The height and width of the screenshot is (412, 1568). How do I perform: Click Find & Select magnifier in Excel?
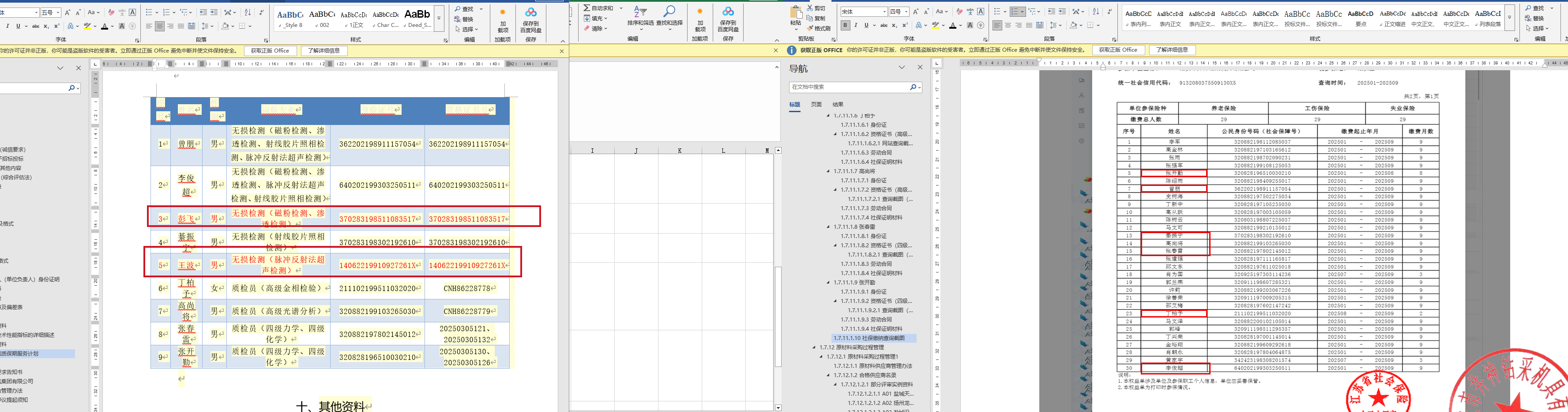pyautogui.click(x=669, y=11)
